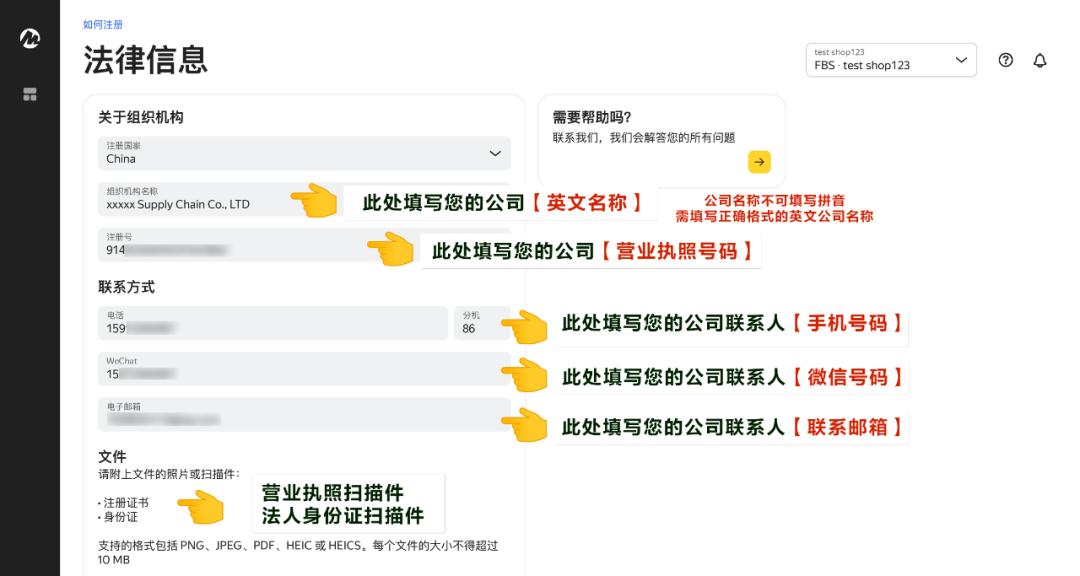Expand the chevron on the China country field
Screen dimensions: 1080x576
[x=494, y=154]
